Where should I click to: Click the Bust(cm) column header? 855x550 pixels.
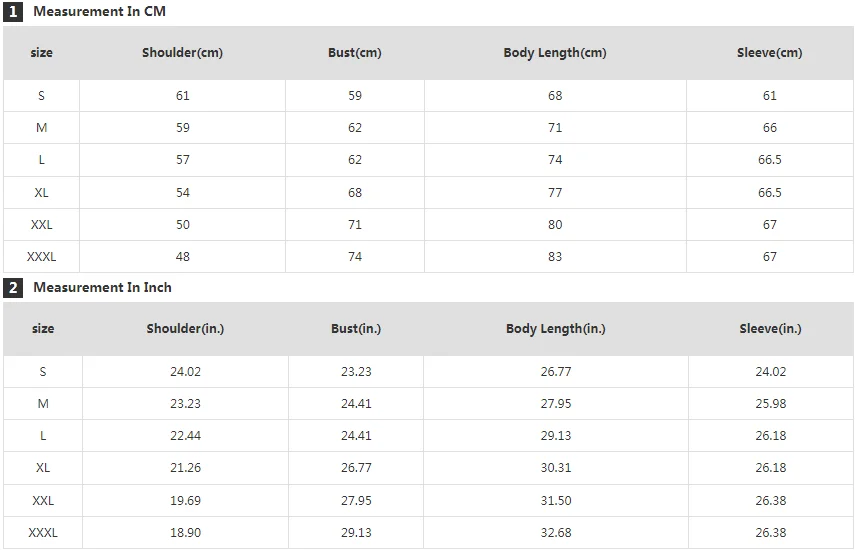[355, 53]
